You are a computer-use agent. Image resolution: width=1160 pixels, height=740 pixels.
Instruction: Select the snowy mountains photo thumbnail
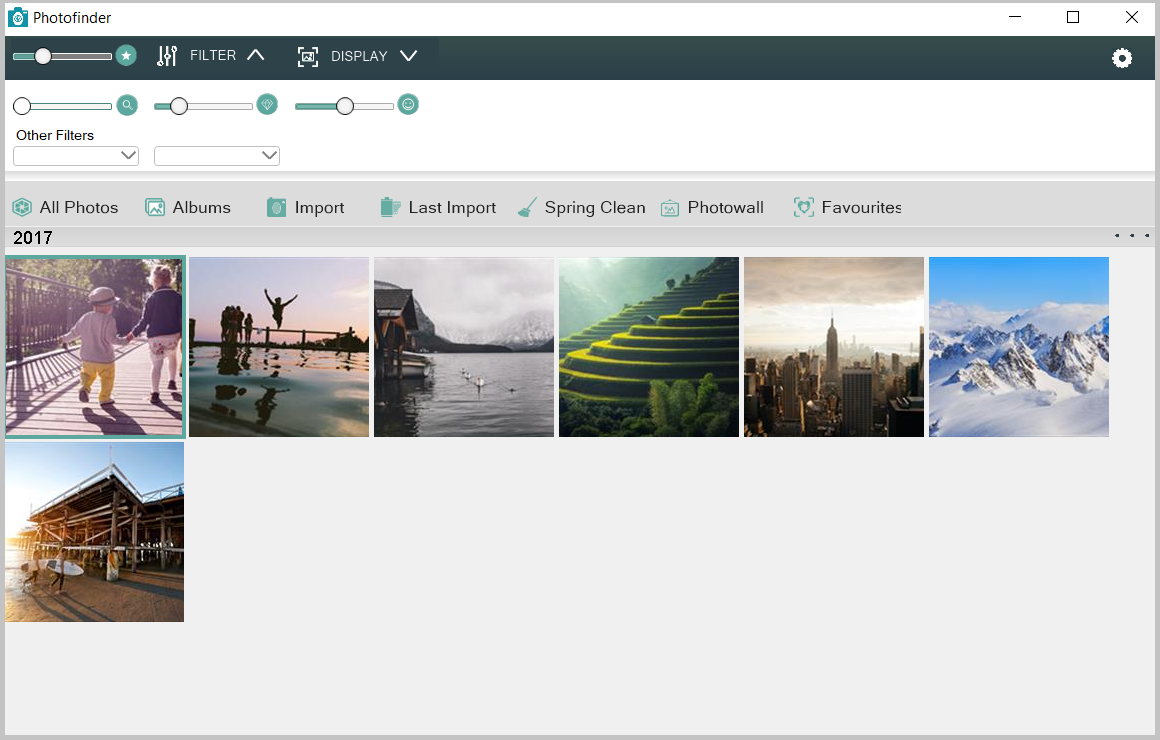[1018, 346]
